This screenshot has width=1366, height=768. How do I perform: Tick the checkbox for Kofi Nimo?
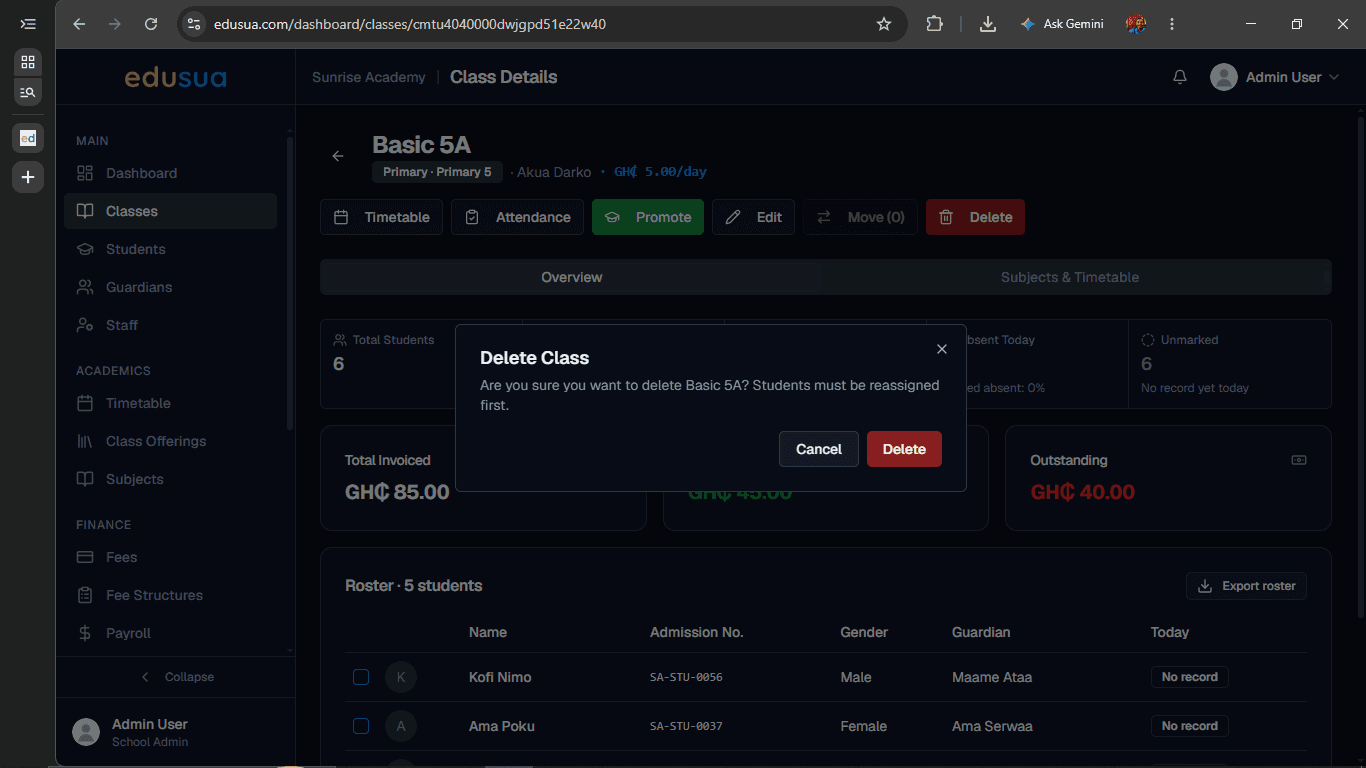pos(361,677)
